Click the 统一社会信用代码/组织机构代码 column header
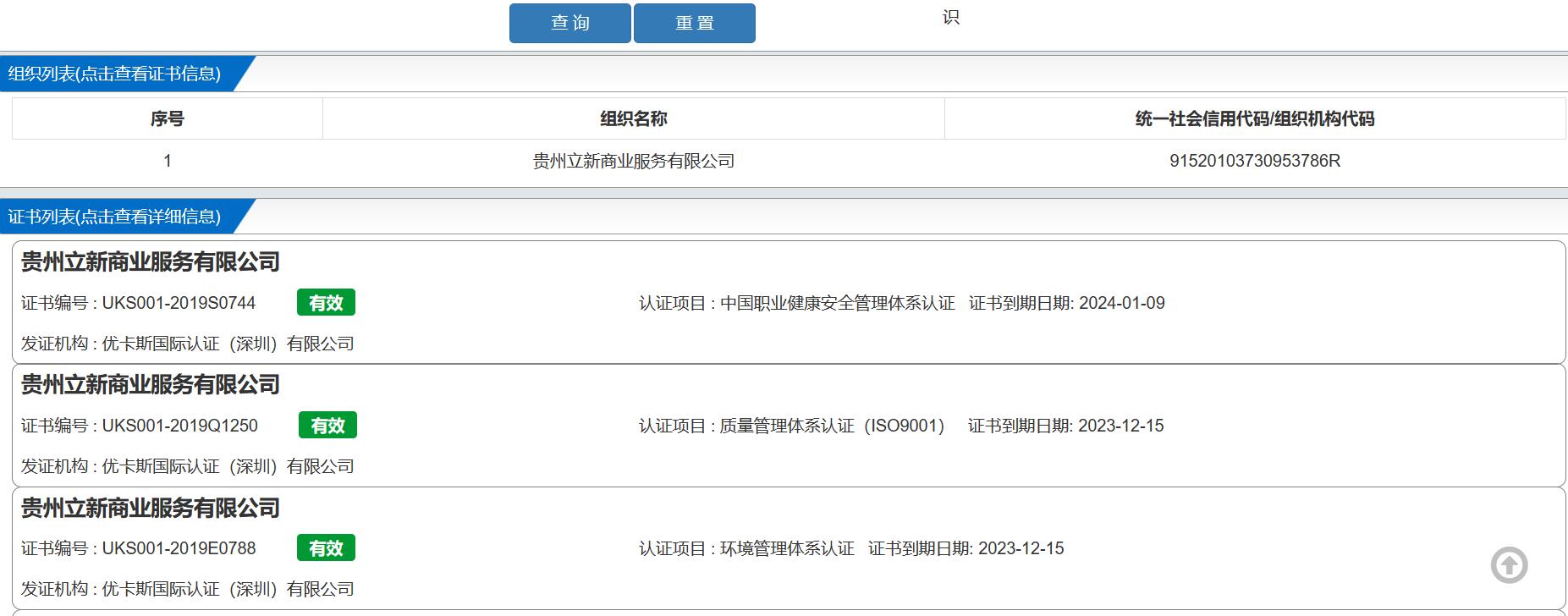The height and width of the screenshot is (616, 1568). point(1255,118)
